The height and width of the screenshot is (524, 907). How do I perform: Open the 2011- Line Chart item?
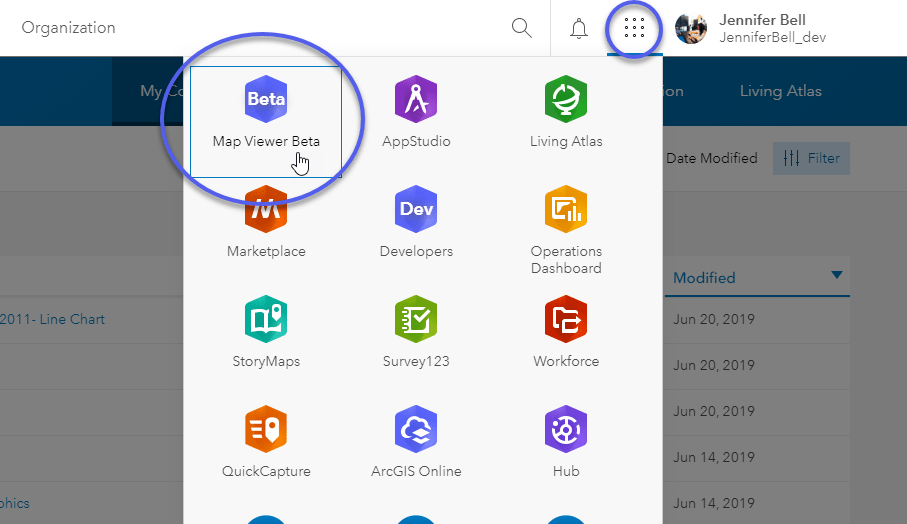tap(52, 319)
